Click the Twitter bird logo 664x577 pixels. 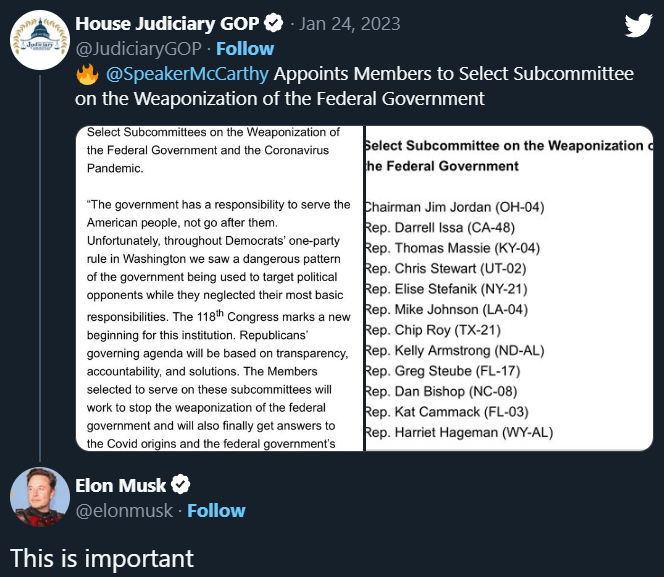(638, 26)
